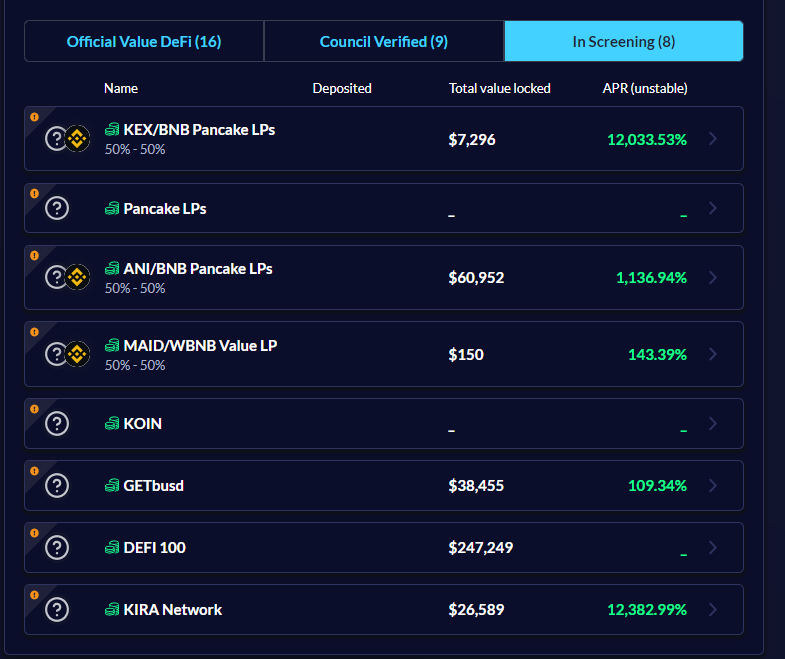Click the warning badge on KIRA Network row

(x=34, y=595)
